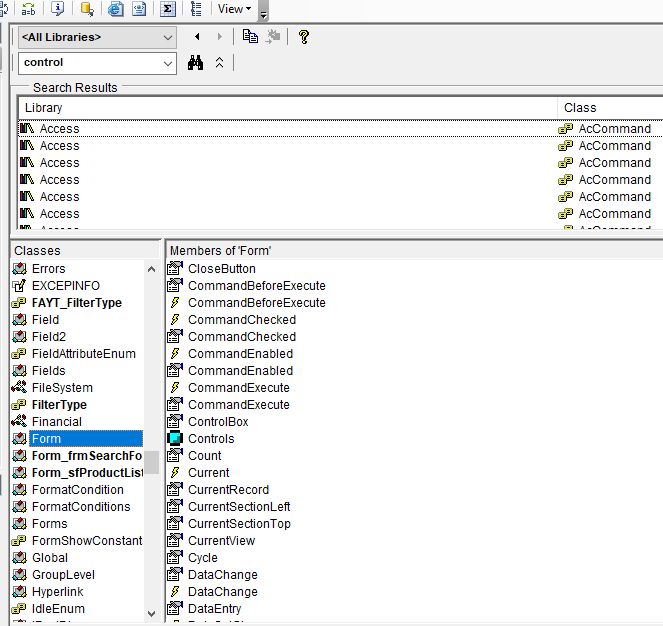
Task: Select the Forms class
Action: [49, 524]
